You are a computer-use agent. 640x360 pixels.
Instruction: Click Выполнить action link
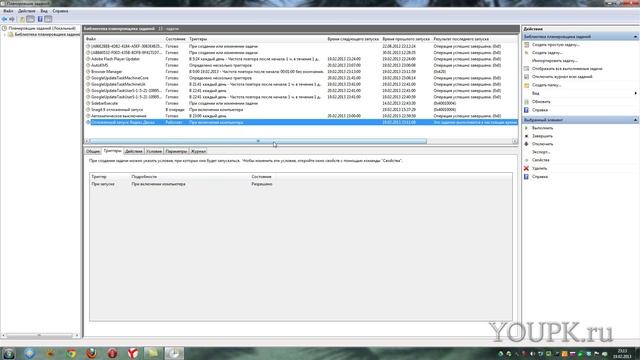pyautogui.click(x=542, y=128)
